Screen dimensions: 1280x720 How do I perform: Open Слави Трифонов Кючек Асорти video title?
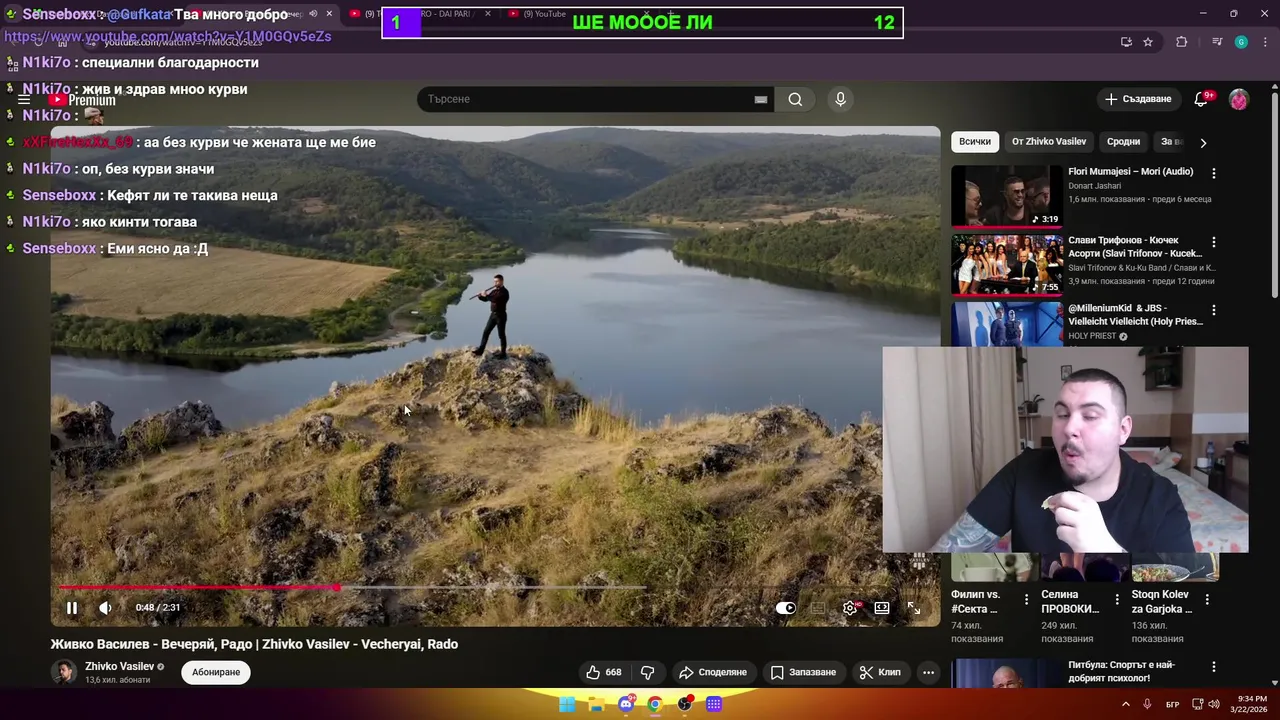pyautogui.click(x=1134, y=247)
